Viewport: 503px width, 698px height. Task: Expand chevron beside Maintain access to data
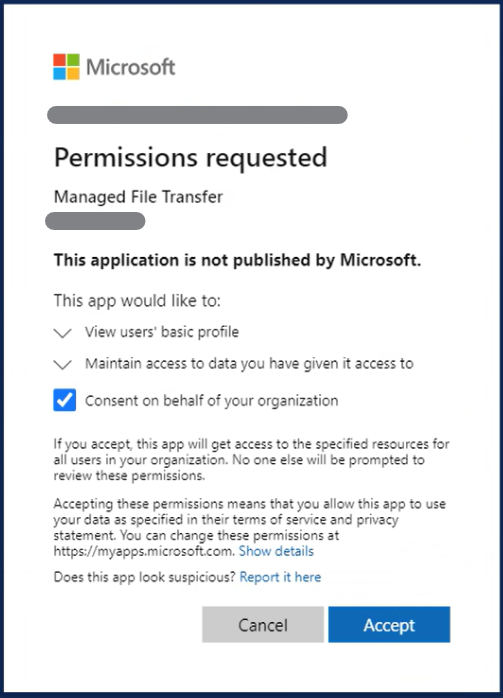click(x=63, y=365)
